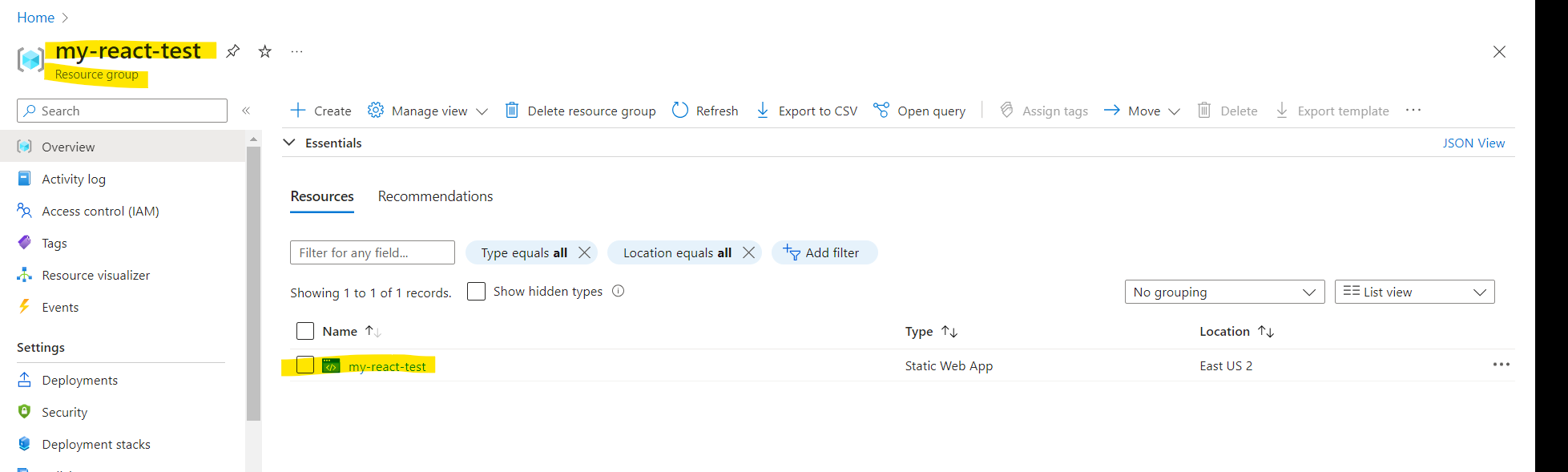
Task: Open the my-react-test resource link
Action: coord(387,366)
